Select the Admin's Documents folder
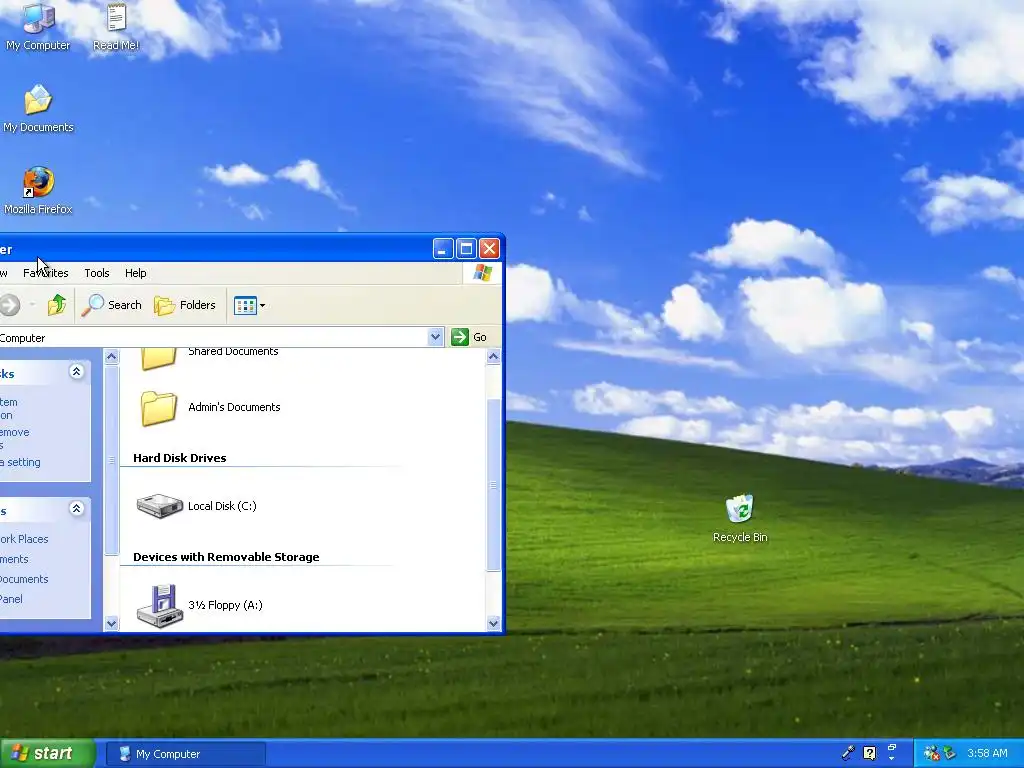This screenshot has height=768, width=1024. point(210,408)
